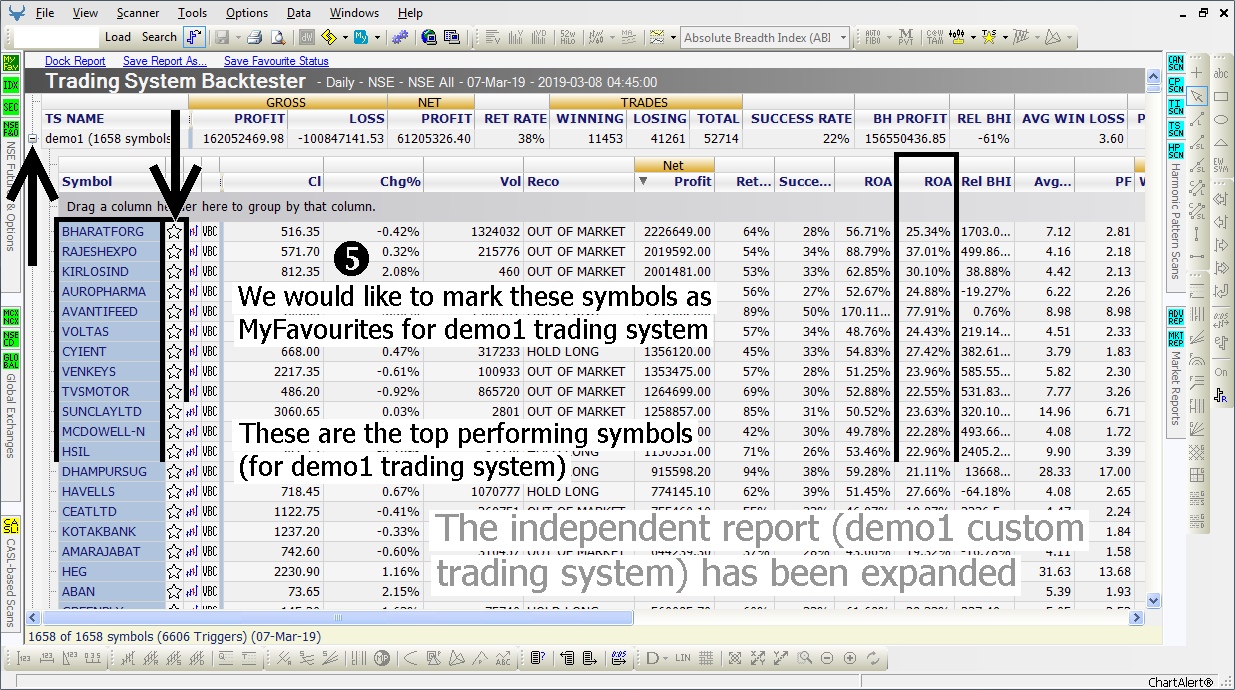This screenshot has width=1235, height=690.
Task: Click the 52W Hi/Lo toolbar icon
Action: 567,37
